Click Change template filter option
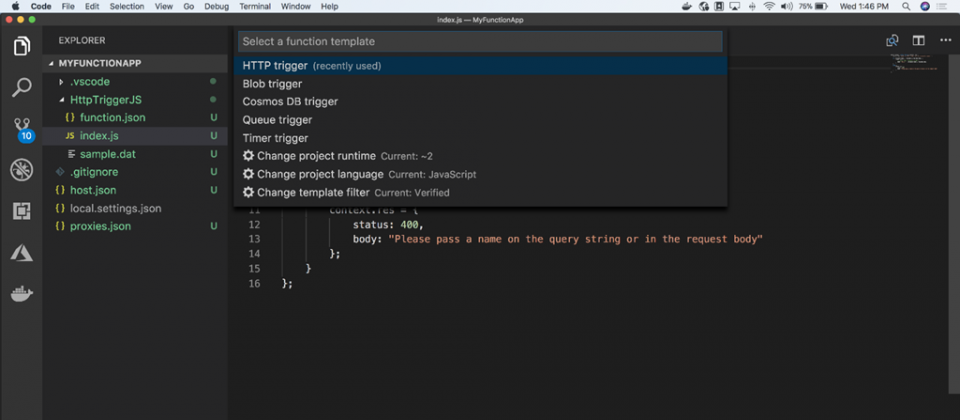This screenshot has width=960, height=420. click(x=312, y=192)
